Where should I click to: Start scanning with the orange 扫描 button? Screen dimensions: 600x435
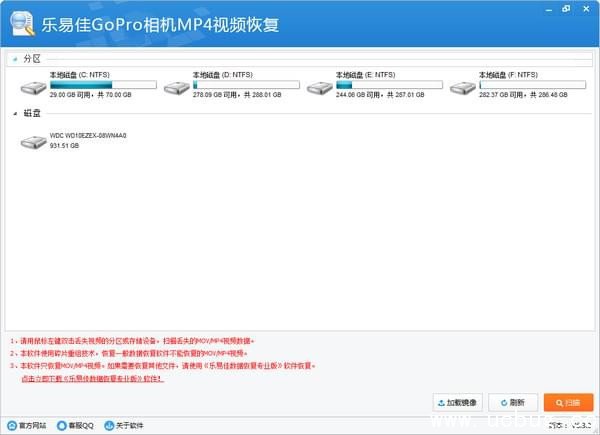tap(568, 402)
